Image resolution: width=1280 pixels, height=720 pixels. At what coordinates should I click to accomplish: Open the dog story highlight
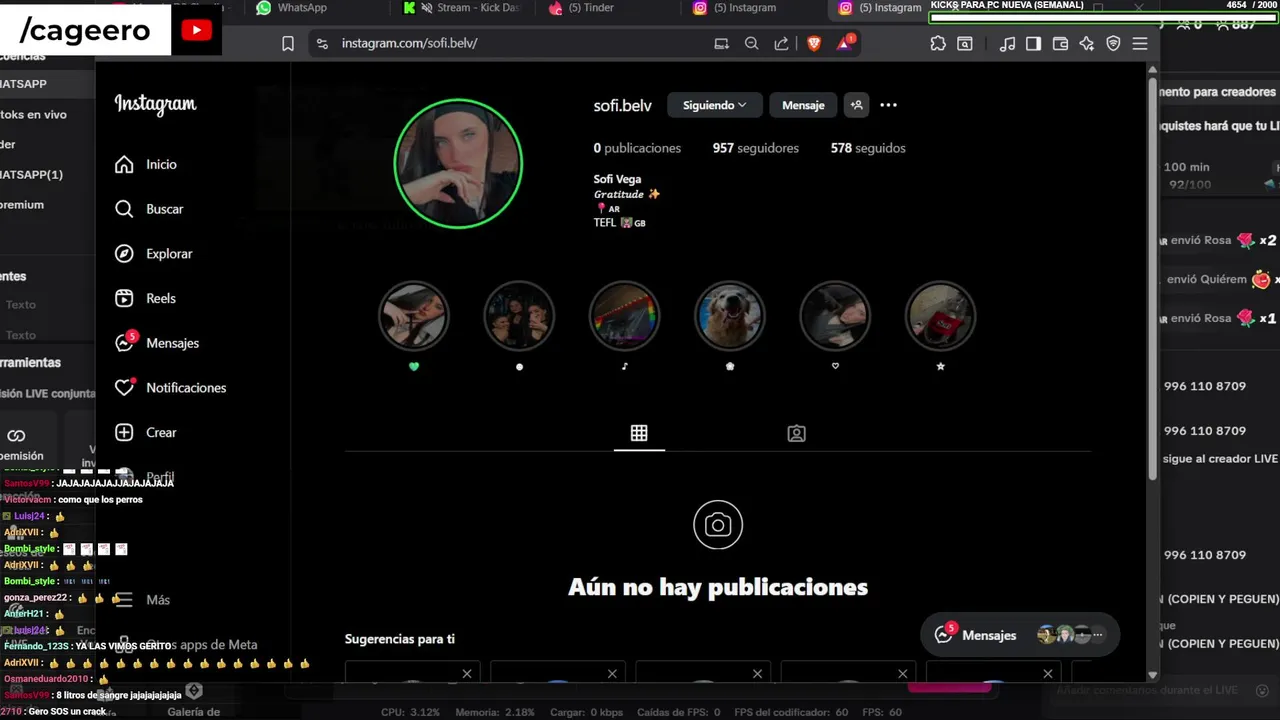730,316
